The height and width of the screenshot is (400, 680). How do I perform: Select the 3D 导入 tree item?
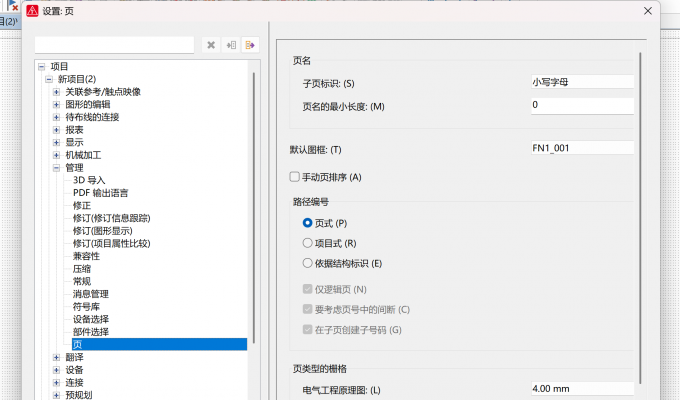[x=89, y=180]
